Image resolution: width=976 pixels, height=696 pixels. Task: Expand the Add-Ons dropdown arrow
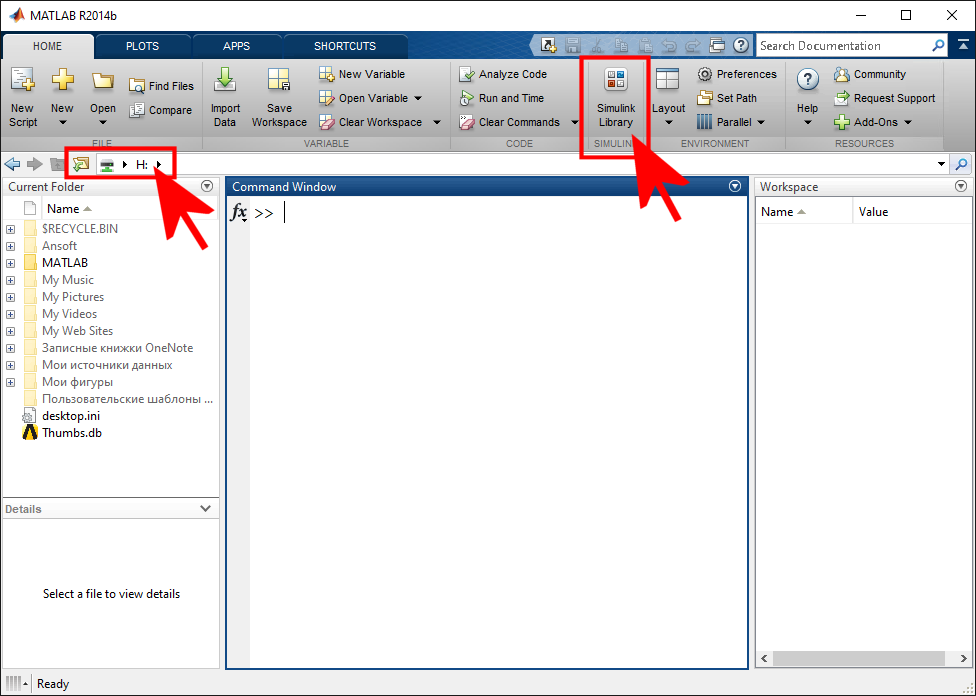pos(908,123)
